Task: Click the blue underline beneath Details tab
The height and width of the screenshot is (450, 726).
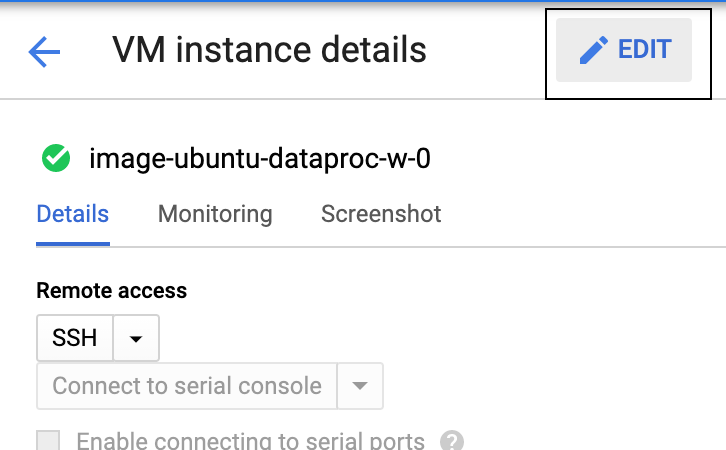Action: (73, 244)
